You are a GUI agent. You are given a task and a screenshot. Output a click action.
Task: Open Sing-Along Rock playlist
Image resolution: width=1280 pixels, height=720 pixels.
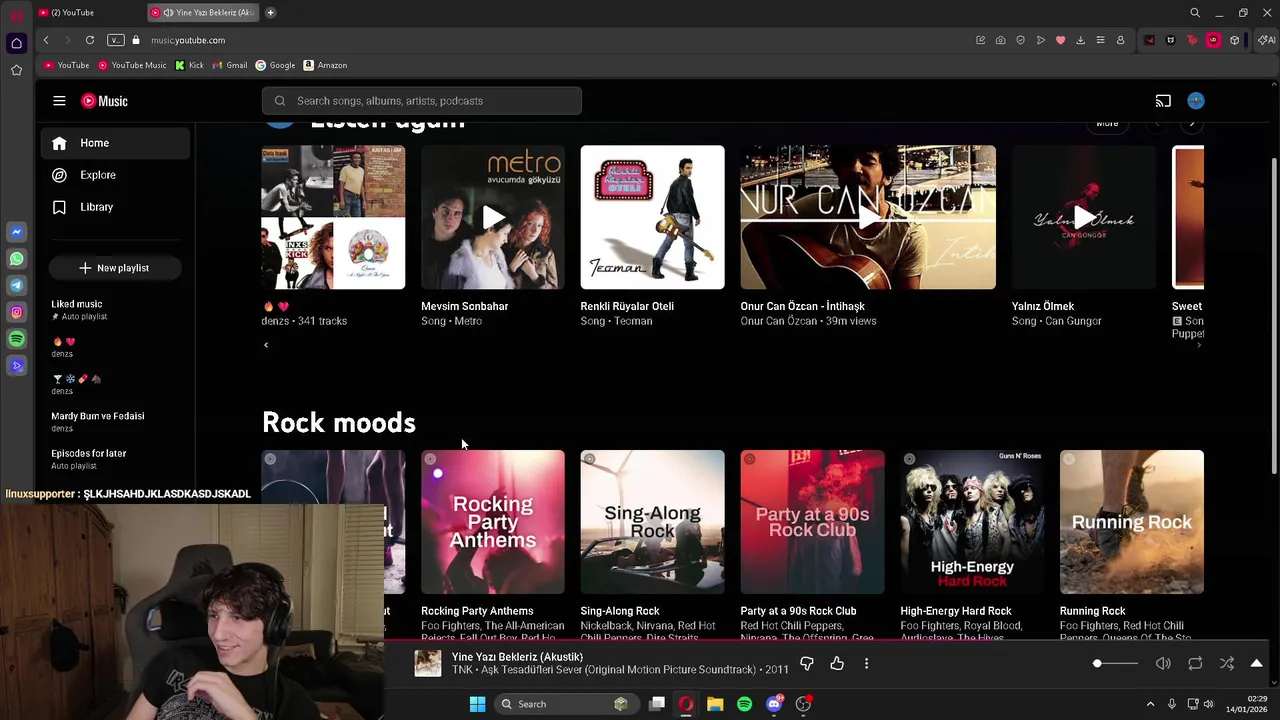point(652,522)
